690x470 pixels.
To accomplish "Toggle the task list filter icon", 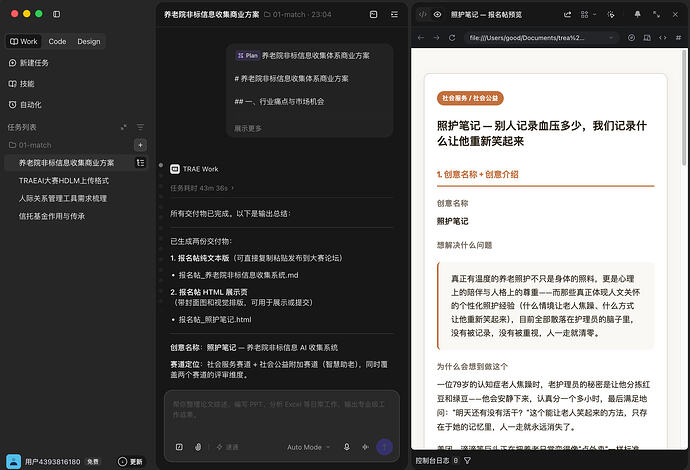I will [x=140, y=127].
